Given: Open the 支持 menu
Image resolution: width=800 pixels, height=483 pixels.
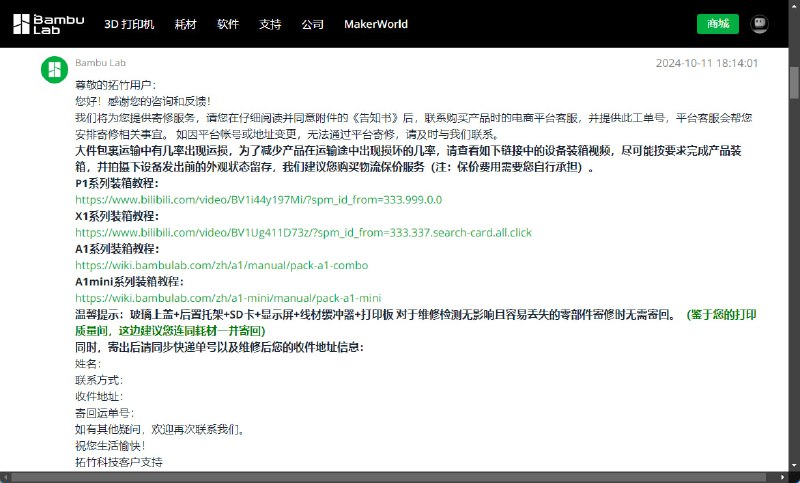Looking at the screenshot, I should (x=270, y=24).
